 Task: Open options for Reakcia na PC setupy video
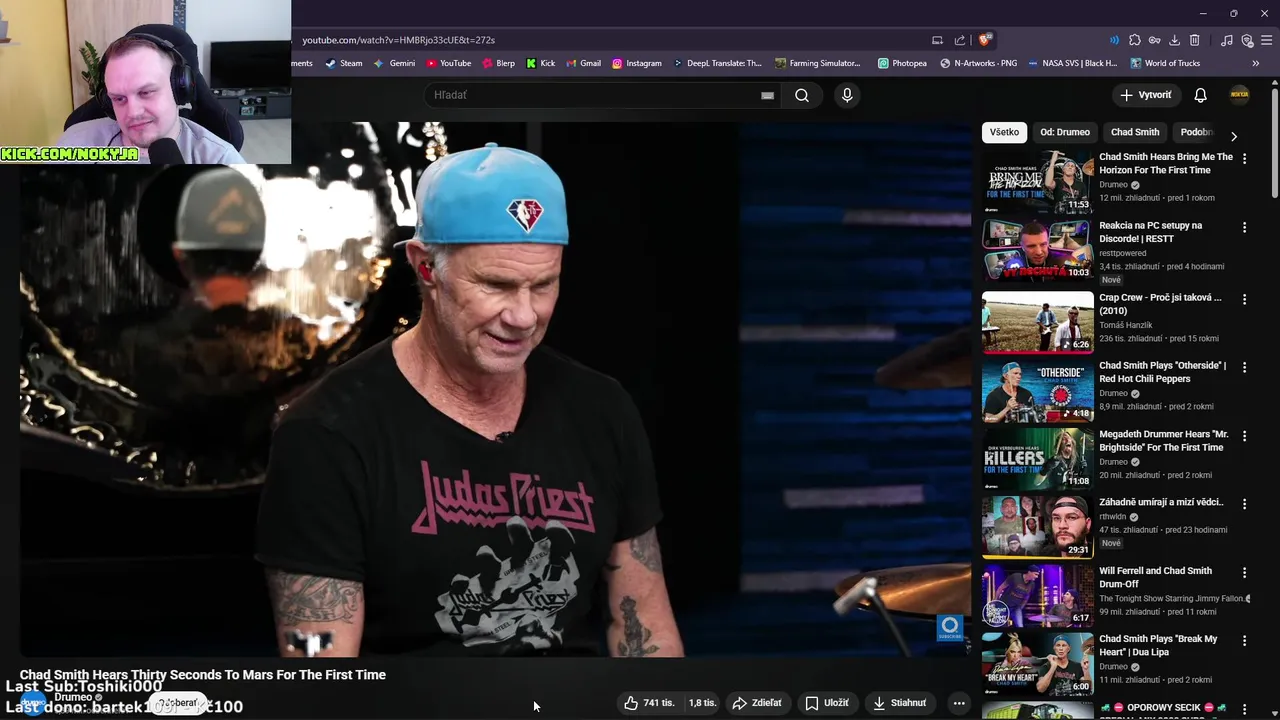tap(1244, 227)
